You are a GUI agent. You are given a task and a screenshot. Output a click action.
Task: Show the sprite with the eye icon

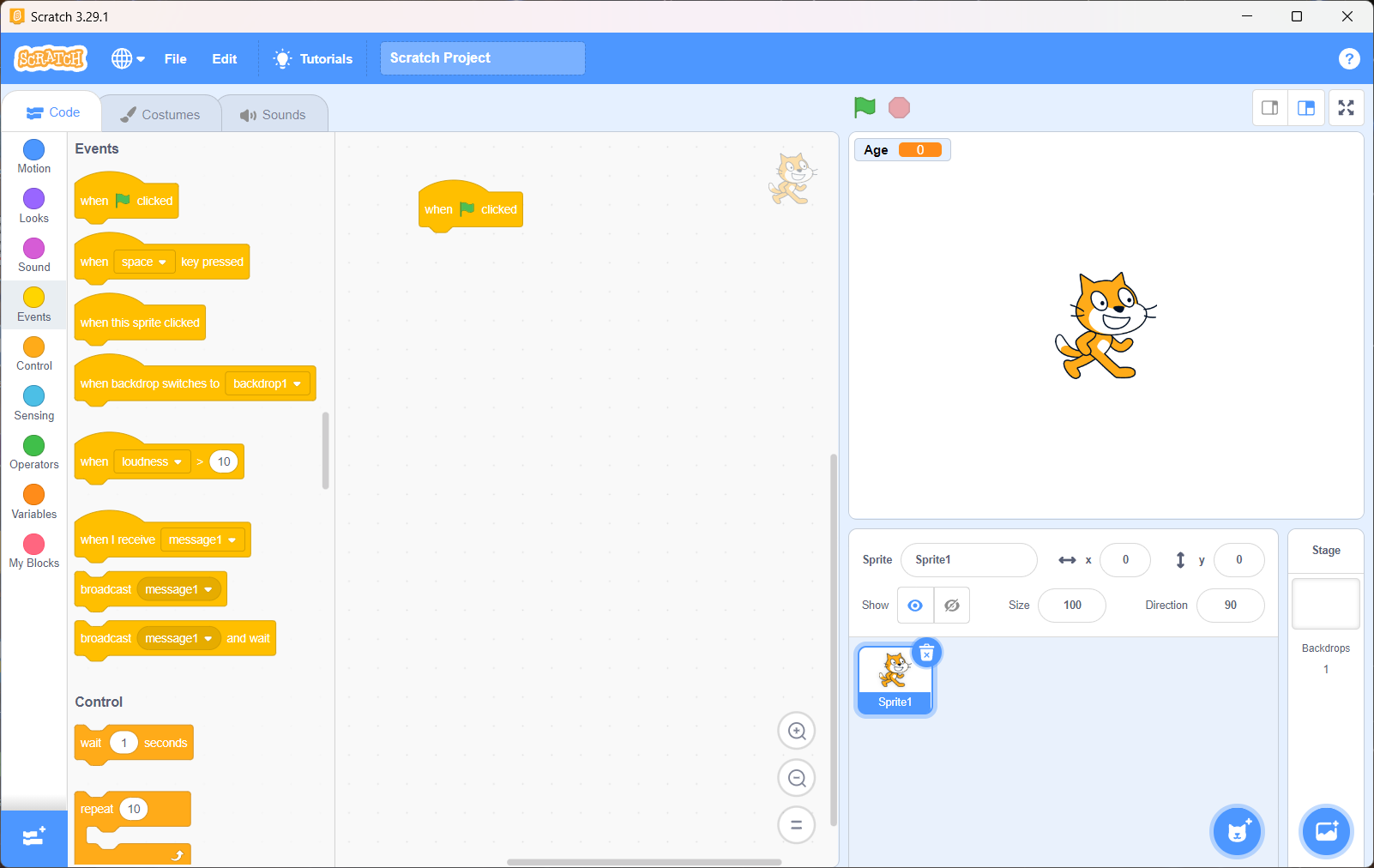coord(915,606)
